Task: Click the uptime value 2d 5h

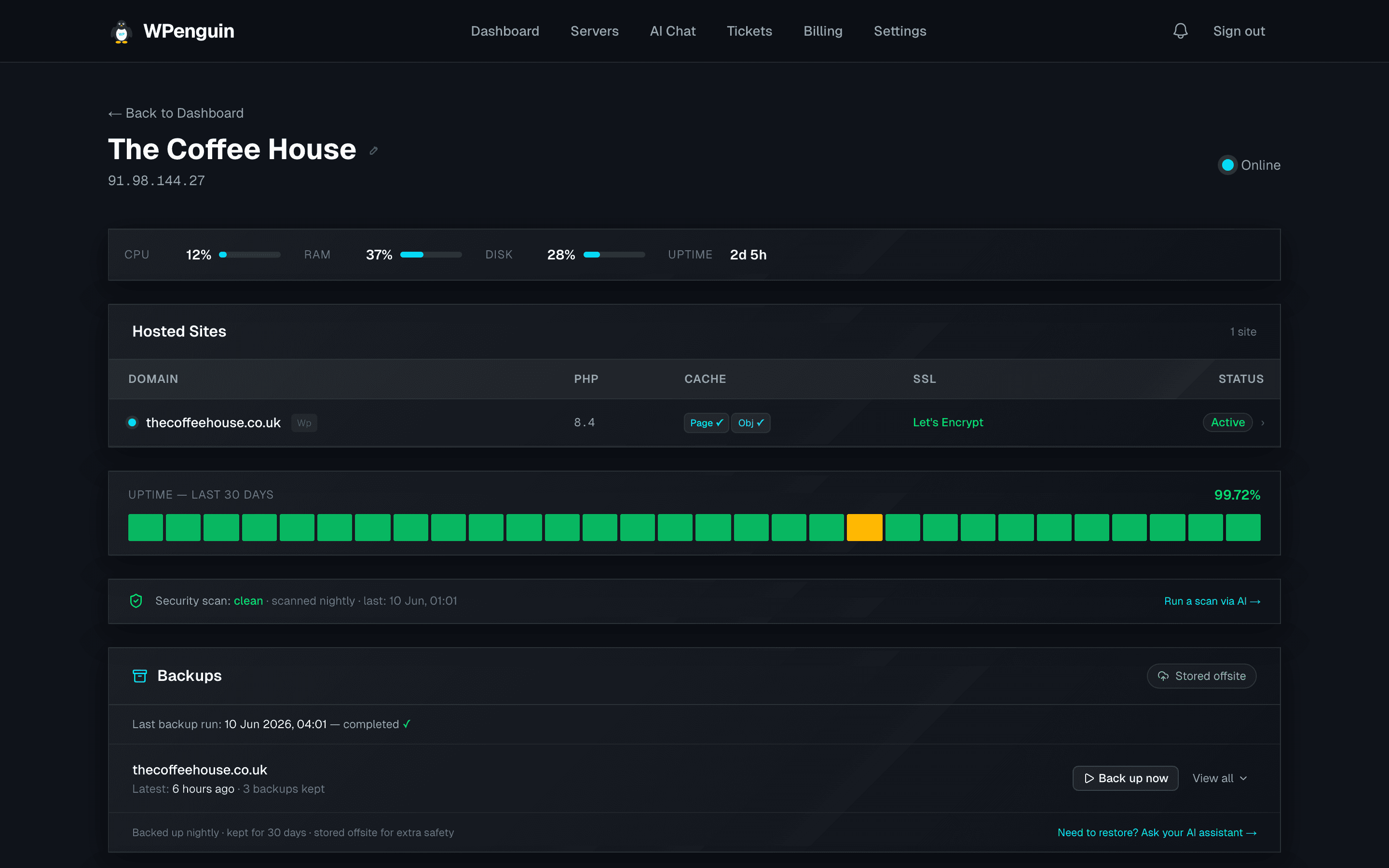Action: (x=748, y=255)
